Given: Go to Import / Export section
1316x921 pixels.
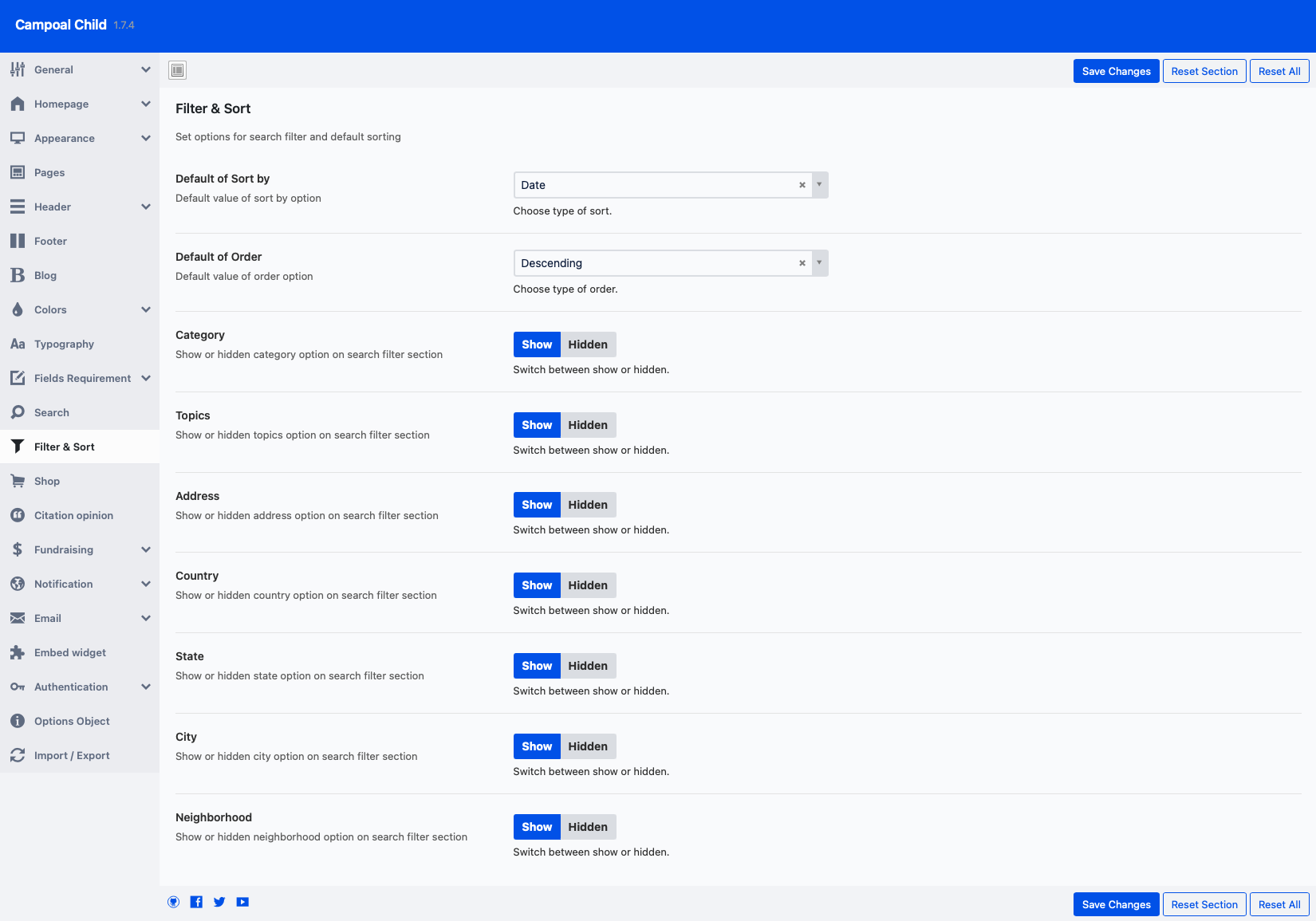Looking at the screenshot, I should pos(72,755).
